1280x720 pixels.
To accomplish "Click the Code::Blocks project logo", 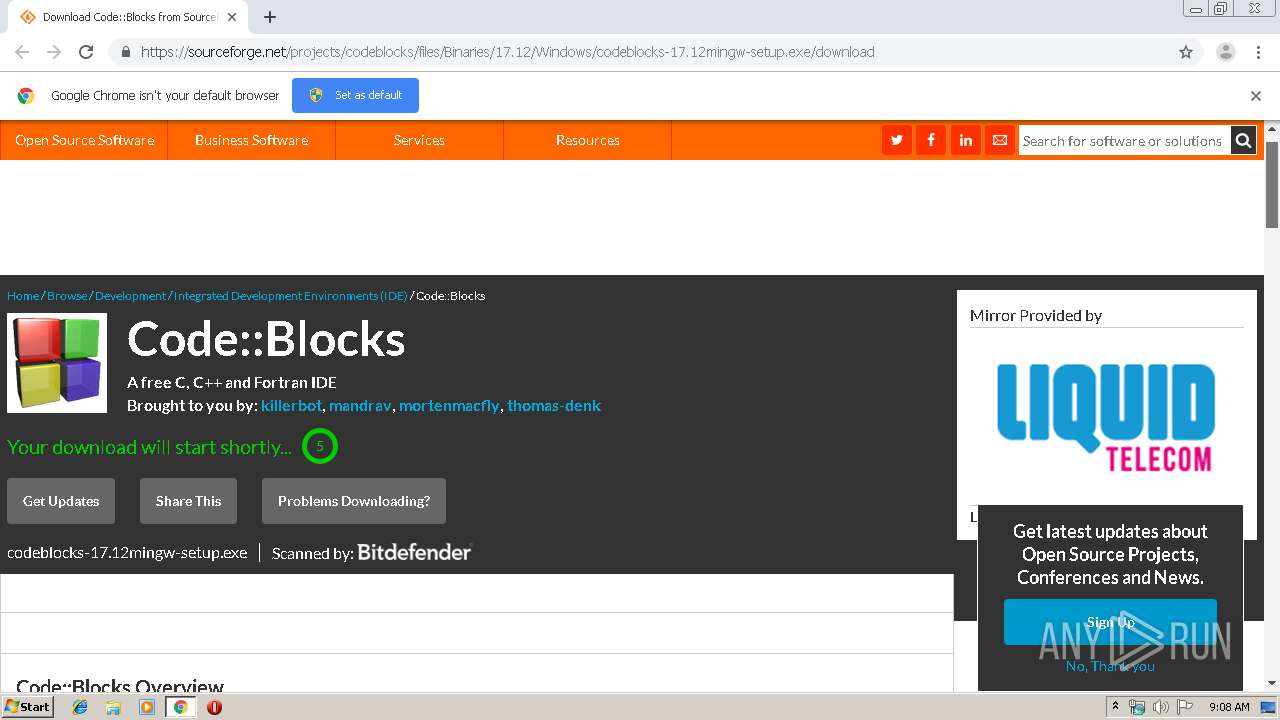I will click(x=57, y=363).
